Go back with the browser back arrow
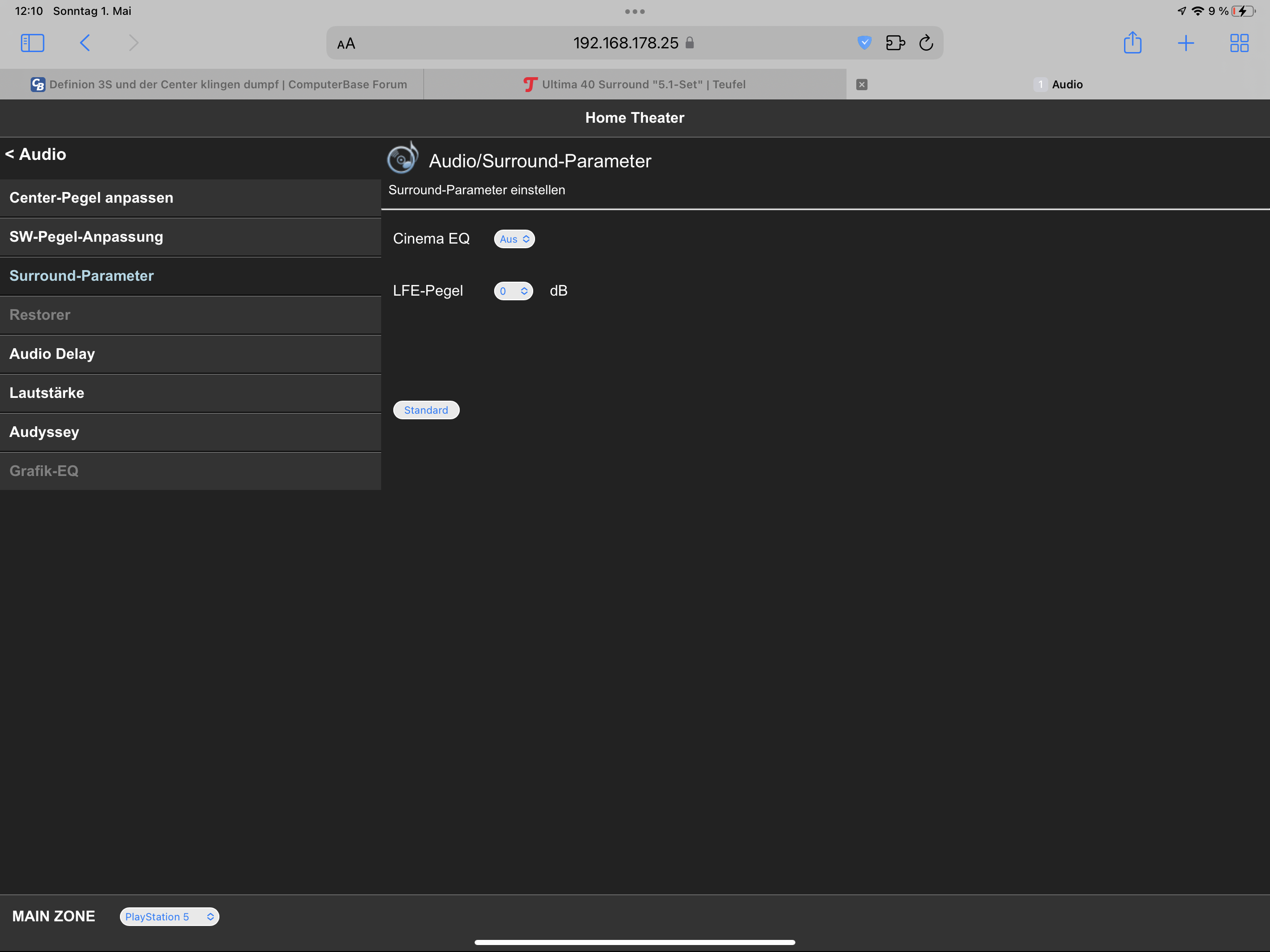Viewport: 1270px width, 952px height. coord(85,43)
